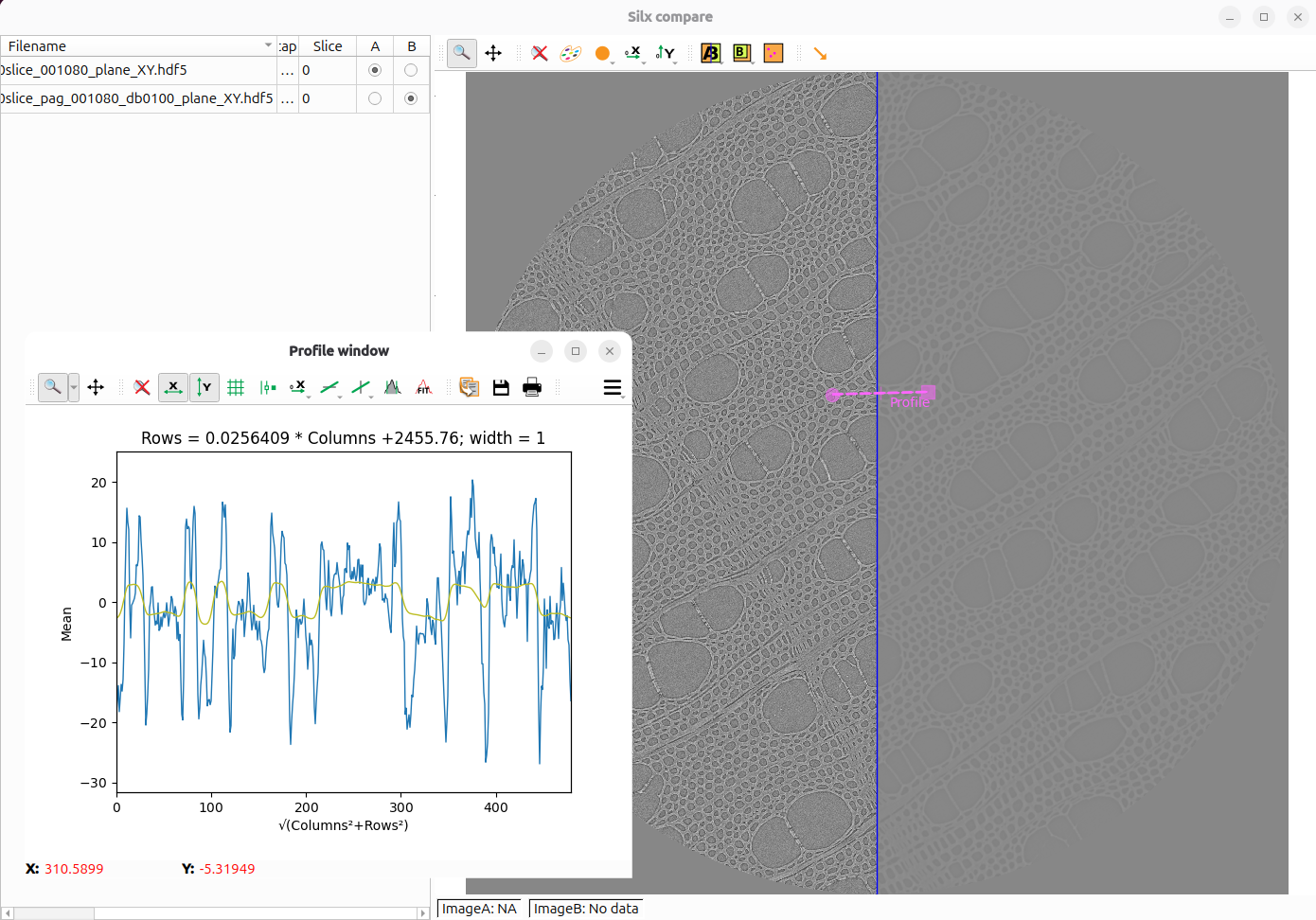Viewport: 1316px width, 920px height.
Task: Open the green line with horizontal tick dropdown
Action: tap(330, 386)
